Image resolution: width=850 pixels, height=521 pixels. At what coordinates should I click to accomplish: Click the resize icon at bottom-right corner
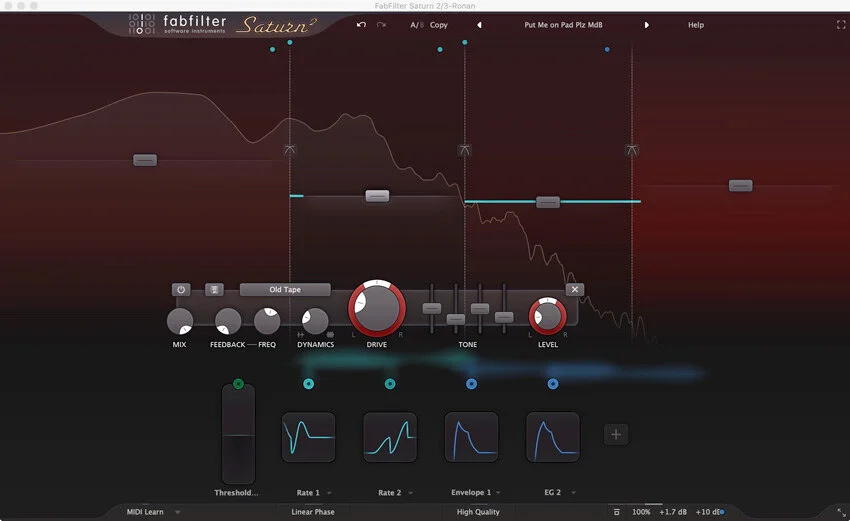(841, 512)
